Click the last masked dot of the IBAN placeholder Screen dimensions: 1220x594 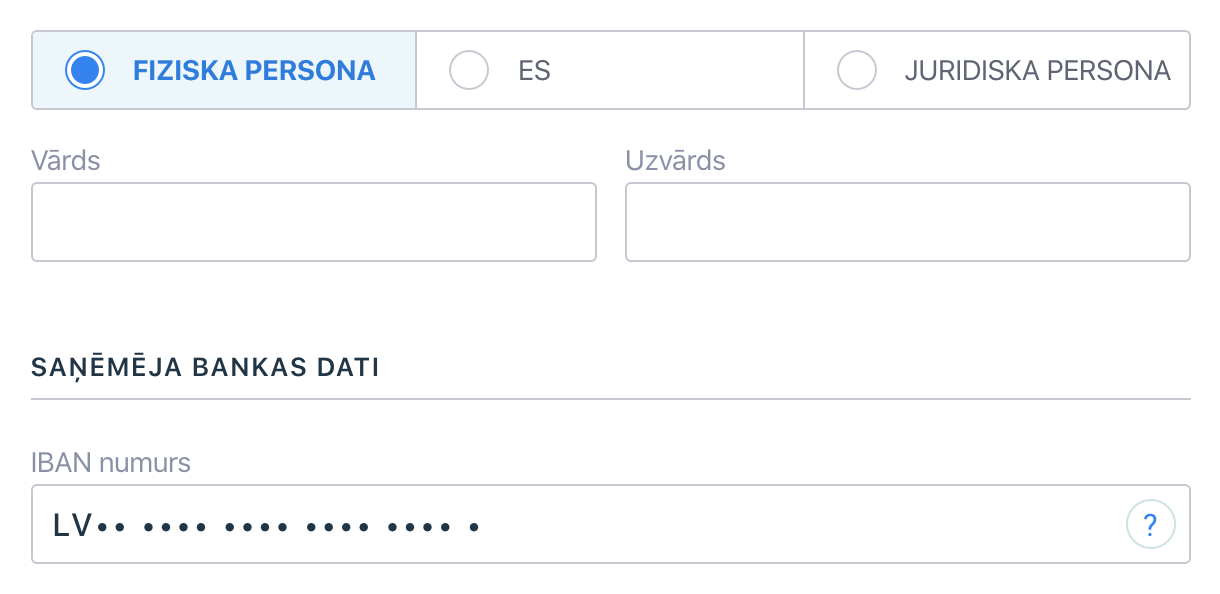(474, 525)
